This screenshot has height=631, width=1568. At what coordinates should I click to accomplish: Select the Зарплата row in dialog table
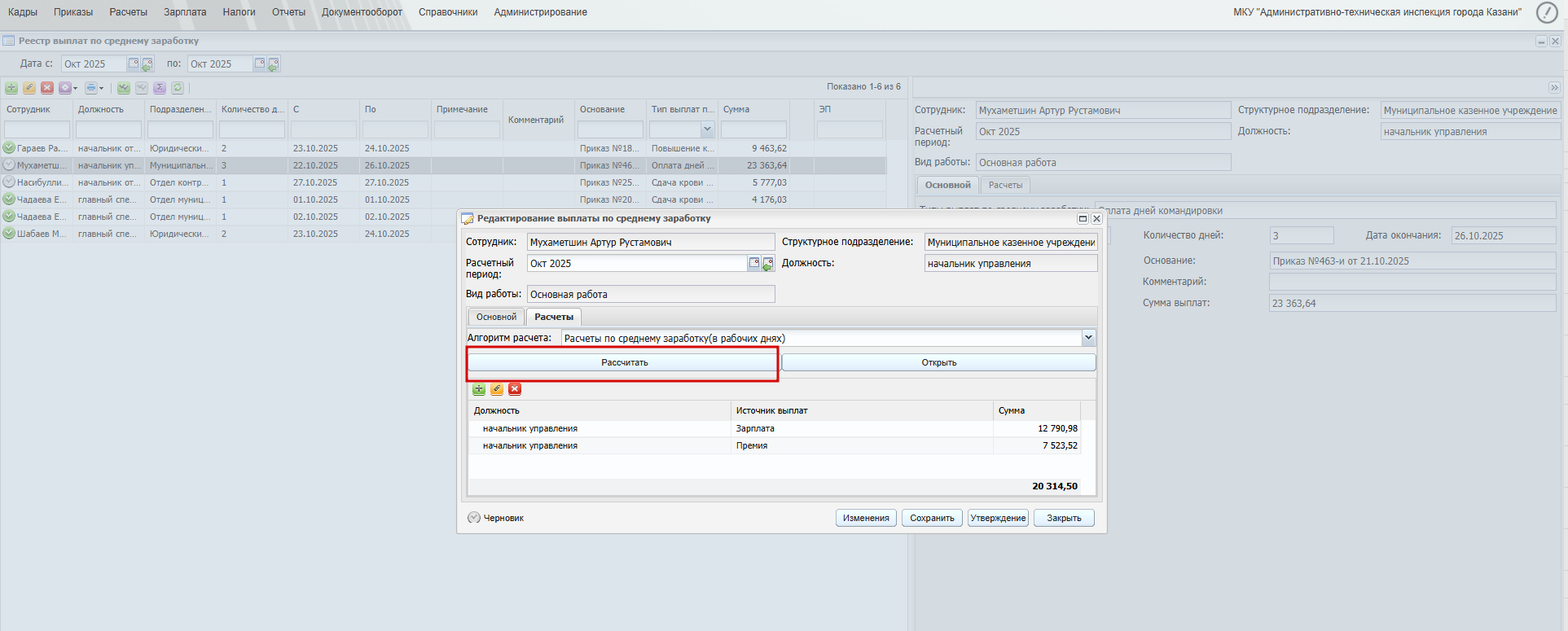pos(775,428)
